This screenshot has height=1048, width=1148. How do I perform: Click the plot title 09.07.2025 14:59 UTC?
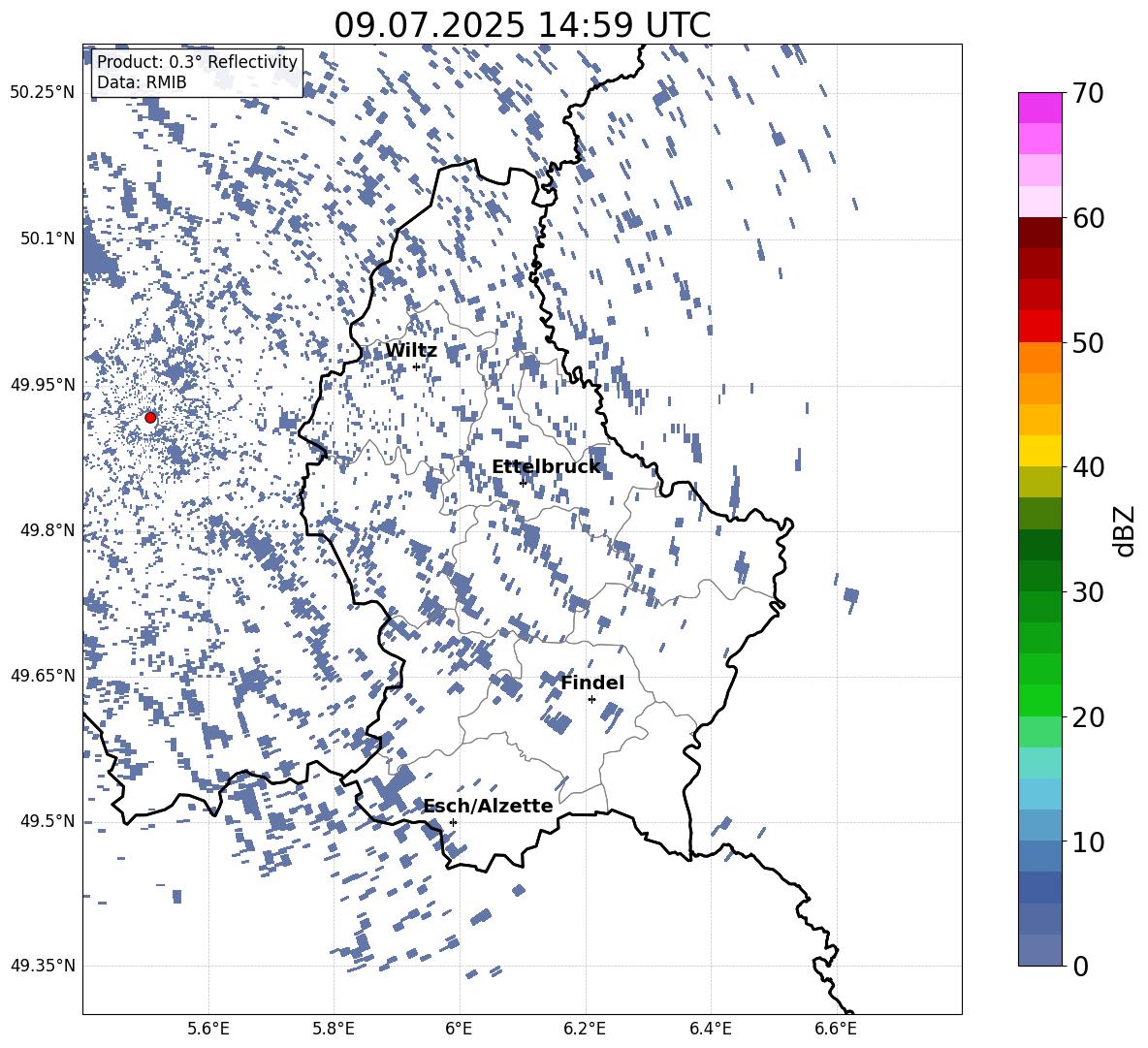coord(522,25)
